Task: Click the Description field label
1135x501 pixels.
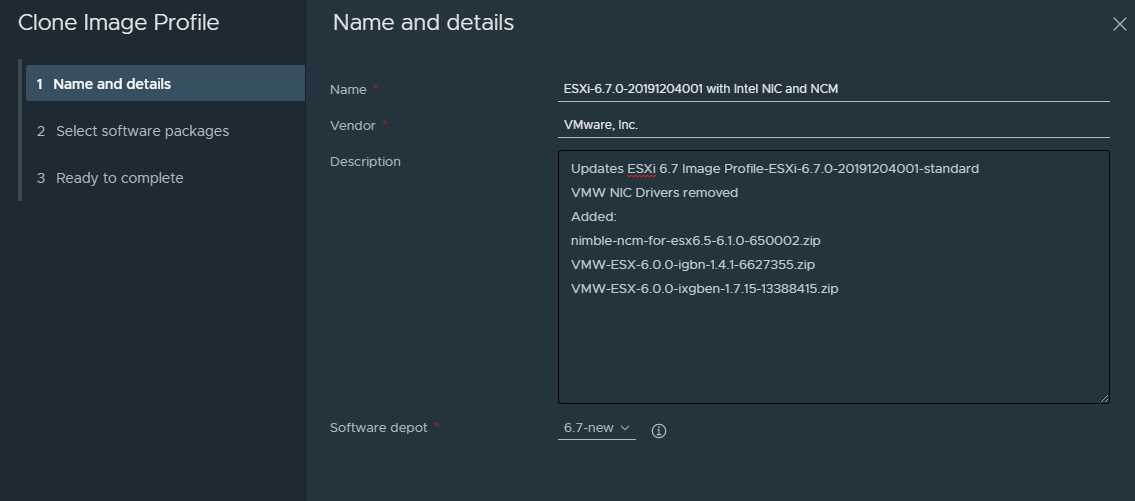Action: (365, 162)
